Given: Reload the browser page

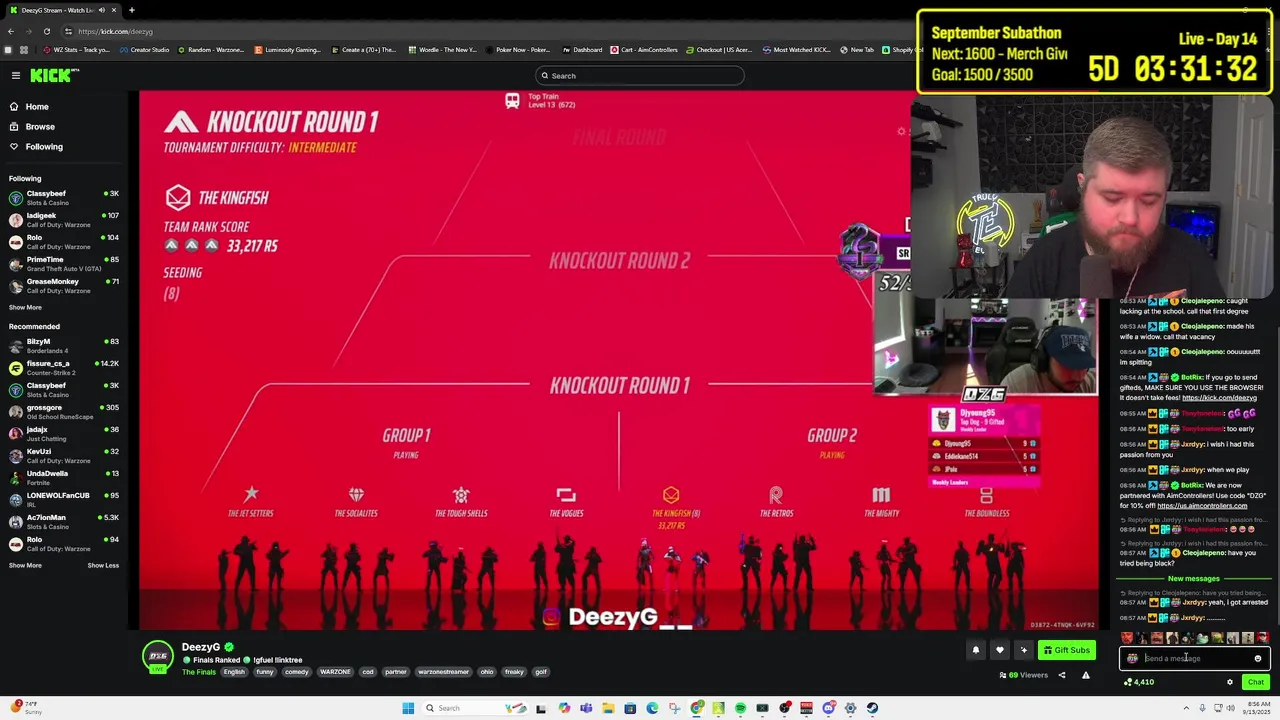Looking at the screenshot, I should tap(46, 31).
